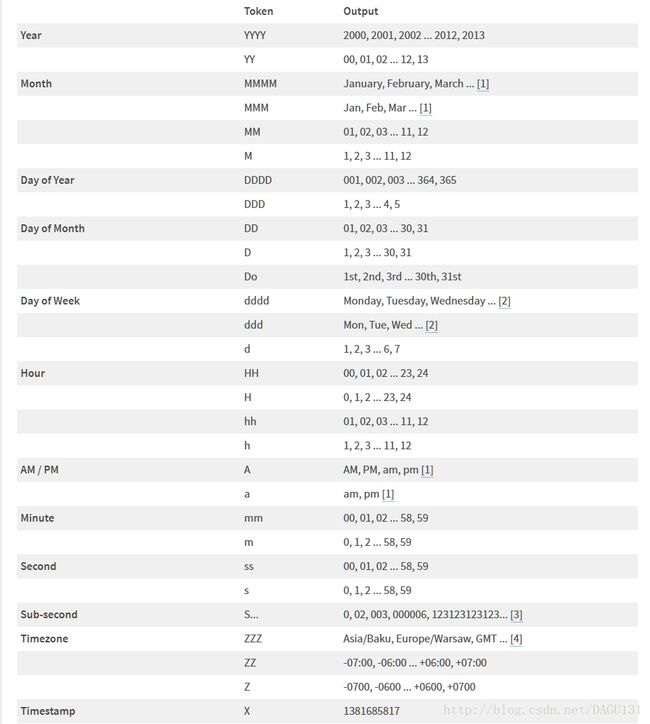This screenshot has height=724, width=650.
Task: Select the ZZZ timezone token
Action: pos(253,639)
